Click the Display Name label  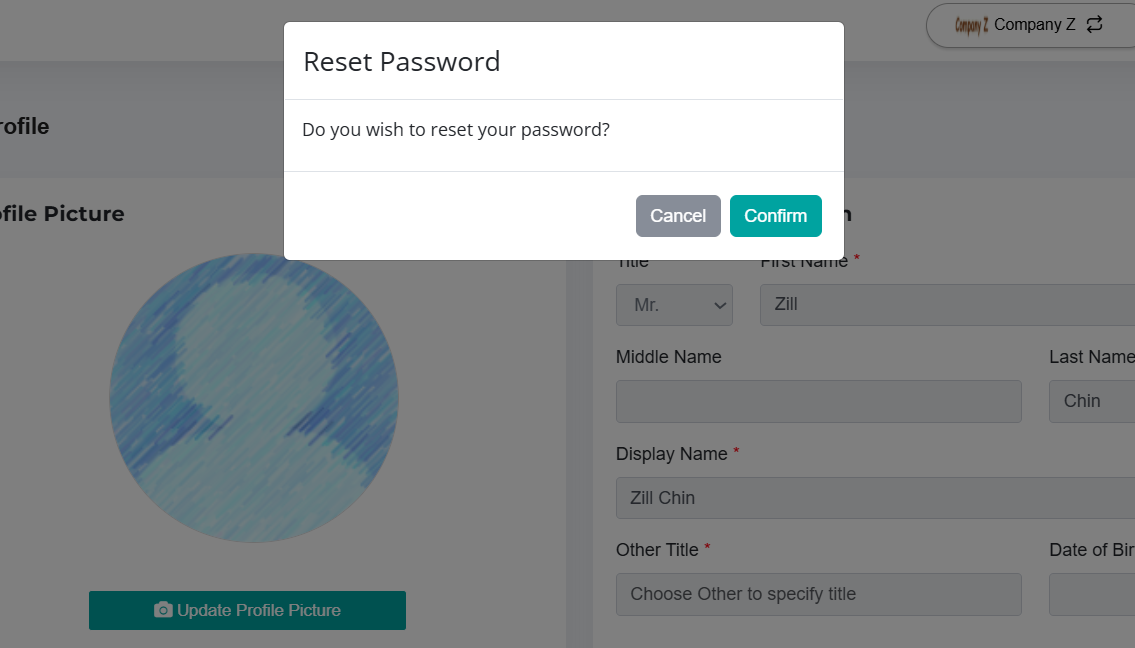(672, 454)
